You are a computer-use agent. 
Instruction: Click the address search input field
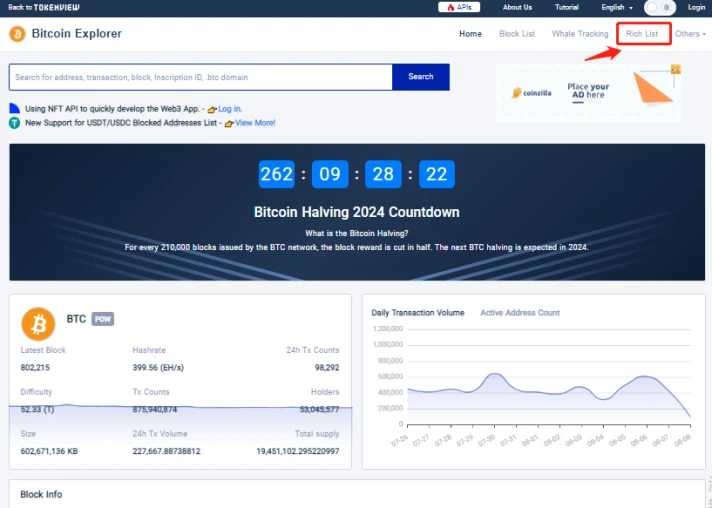201,77
